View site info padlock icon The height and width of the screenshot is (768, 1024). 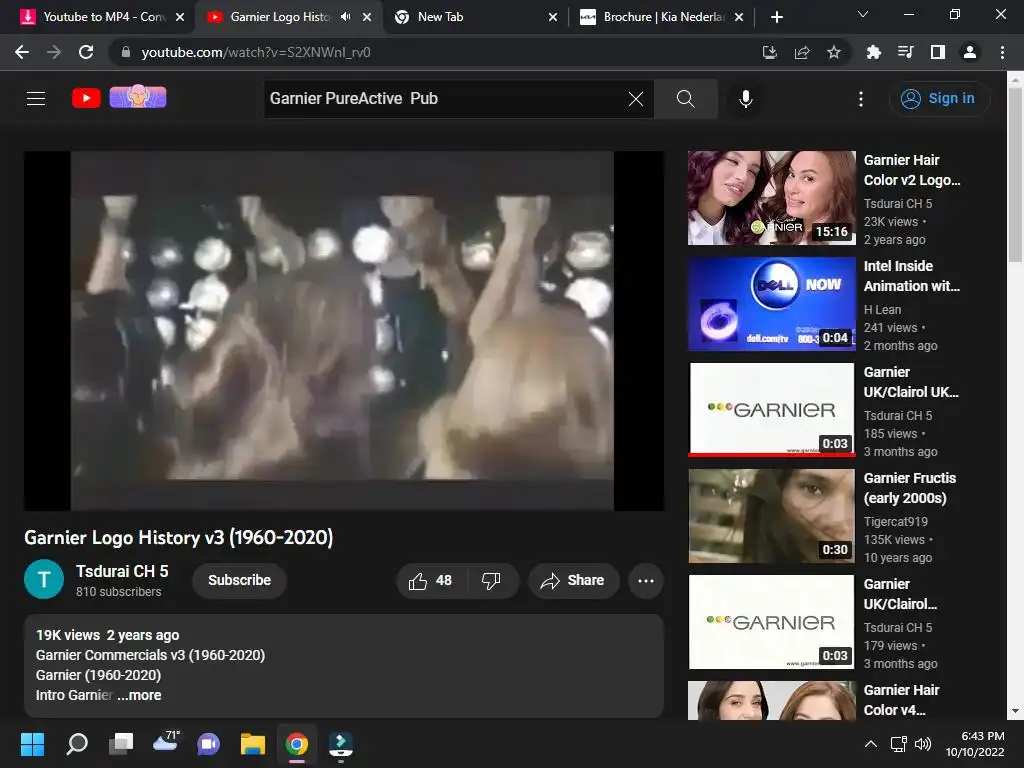125,52
